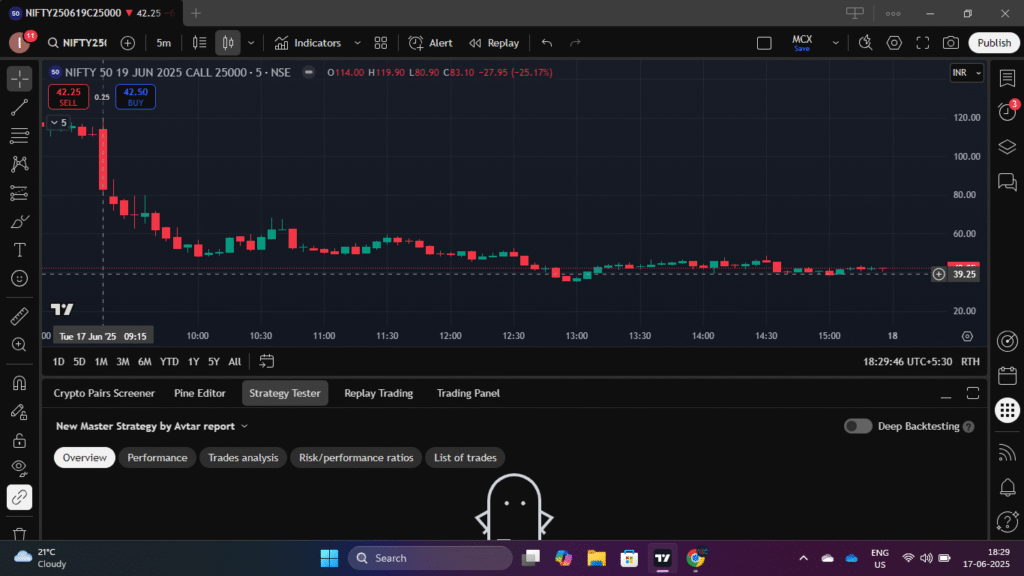This screenshot has height=576, width=1024.
Task: Click the link drawings icon
Action: (20, 498)
